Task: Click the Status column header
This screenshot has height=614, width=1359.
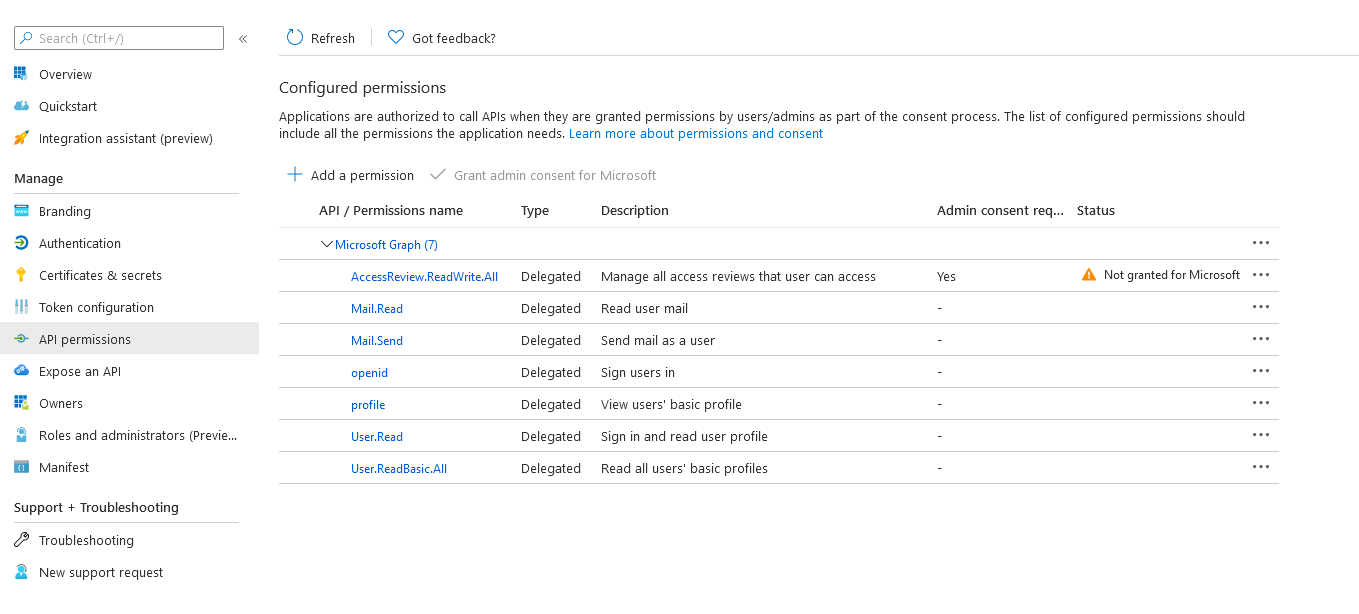Action: (1096, 210)
